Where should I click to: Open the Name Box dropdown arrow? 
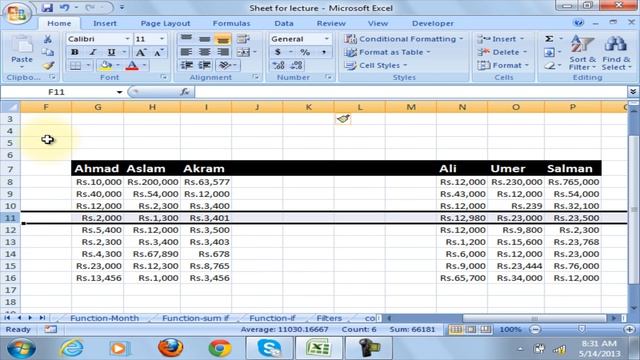click(119, 92)
